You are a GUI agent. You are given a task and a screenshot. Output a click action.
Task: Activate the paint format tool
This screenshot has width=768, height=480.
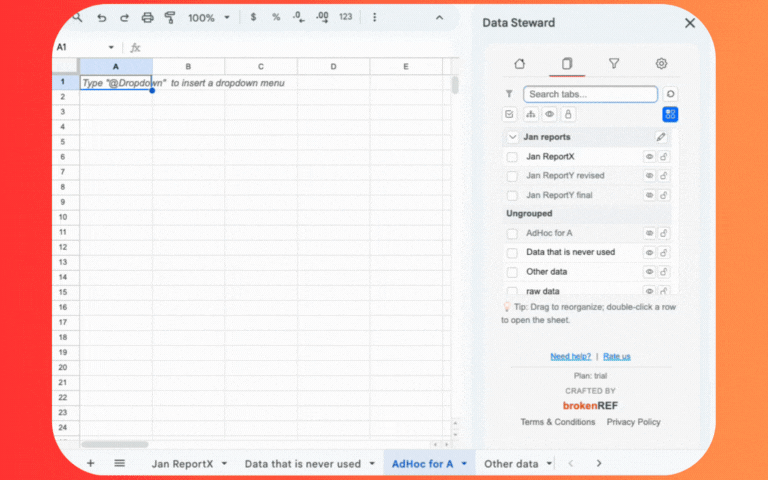(x=170, y=18)
